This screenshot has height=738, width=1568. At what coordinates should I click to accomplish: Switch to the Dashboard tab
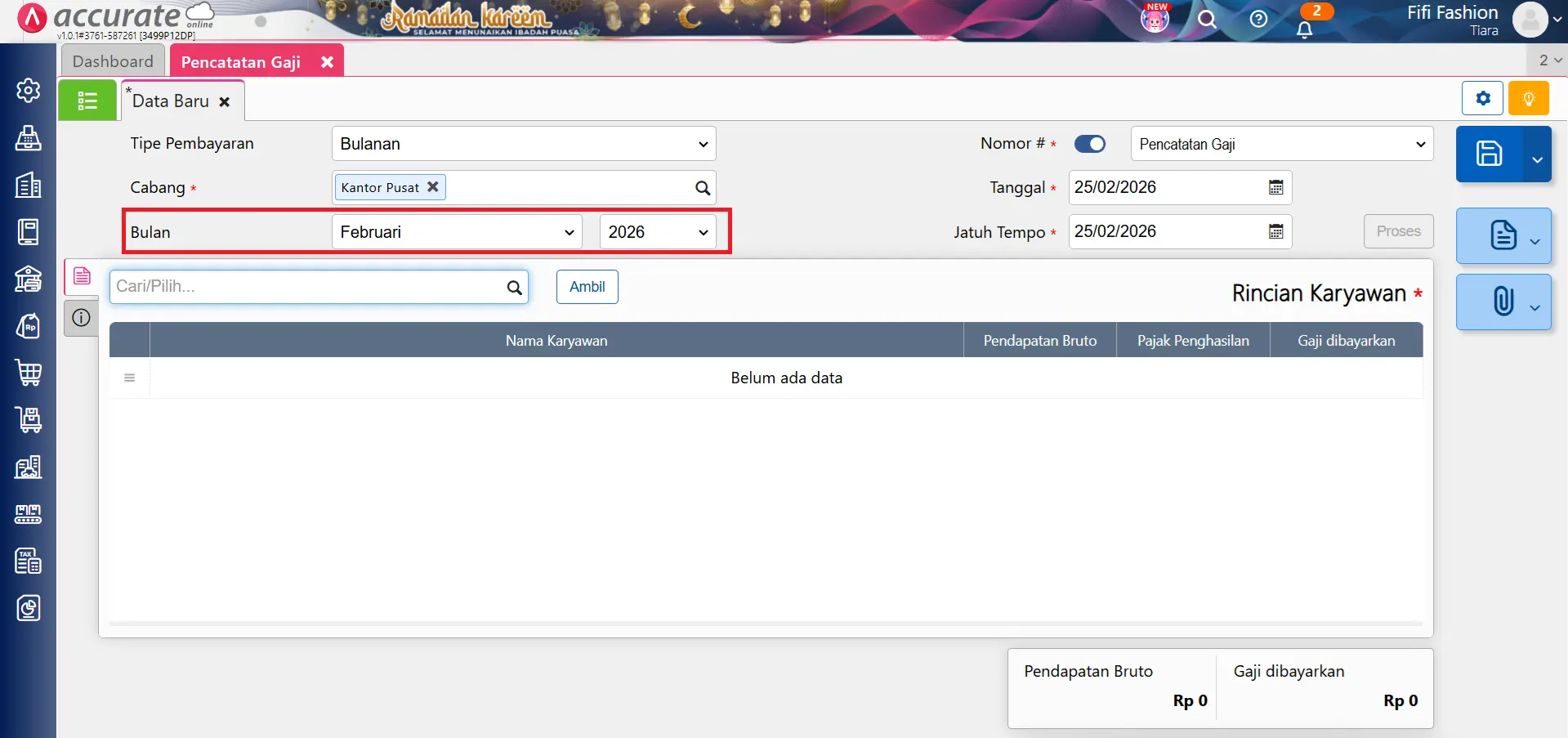click(x=113, y=61)
